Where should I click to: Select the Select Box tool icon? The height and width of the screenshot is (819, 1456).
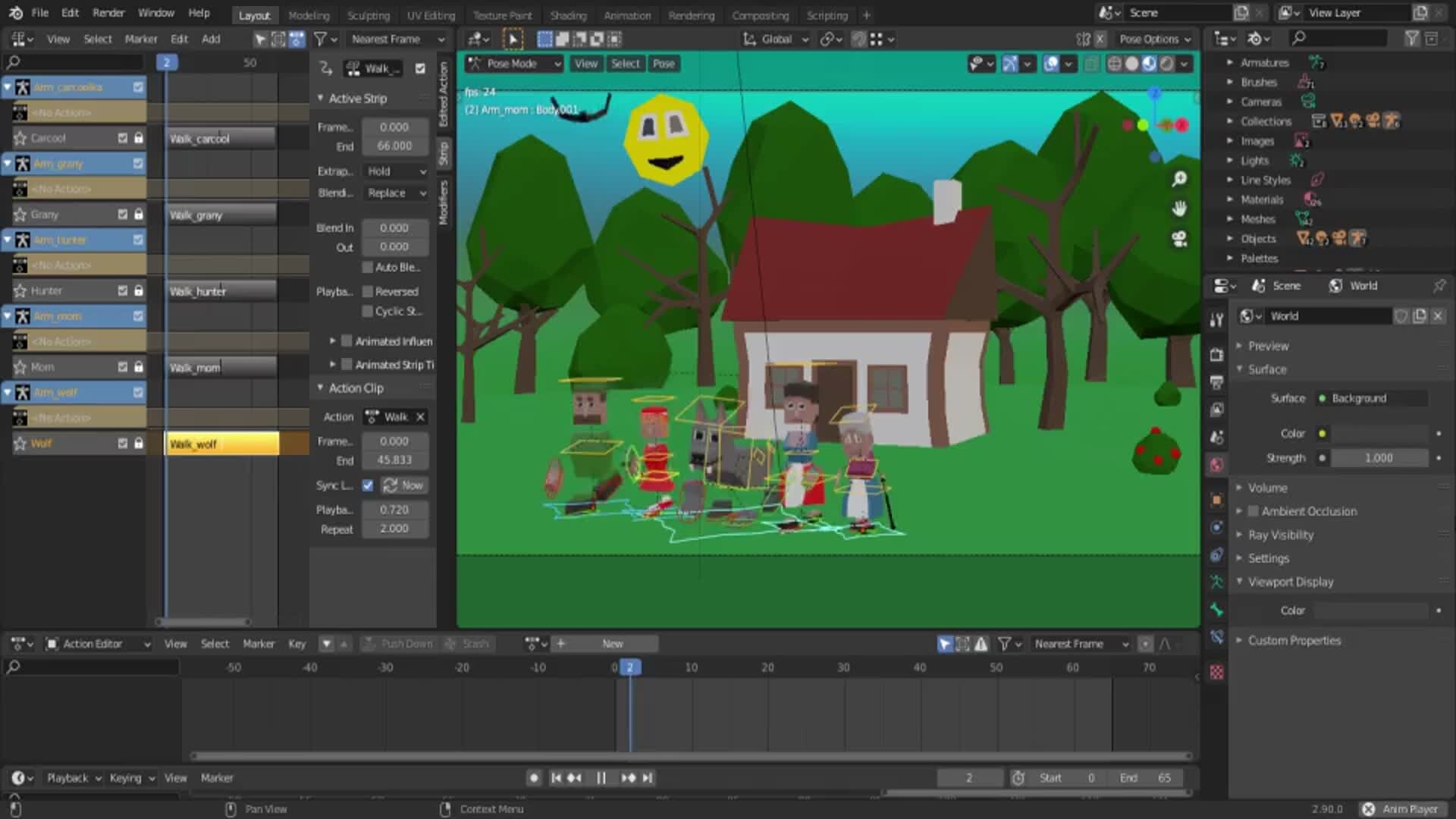(x=513, y=39)
